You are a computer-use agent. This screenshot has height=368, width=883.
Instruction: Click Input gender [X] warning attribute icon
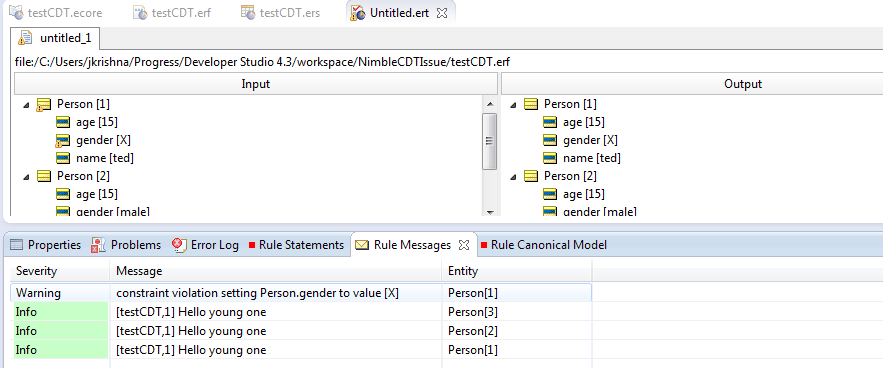tap(63, 140)
